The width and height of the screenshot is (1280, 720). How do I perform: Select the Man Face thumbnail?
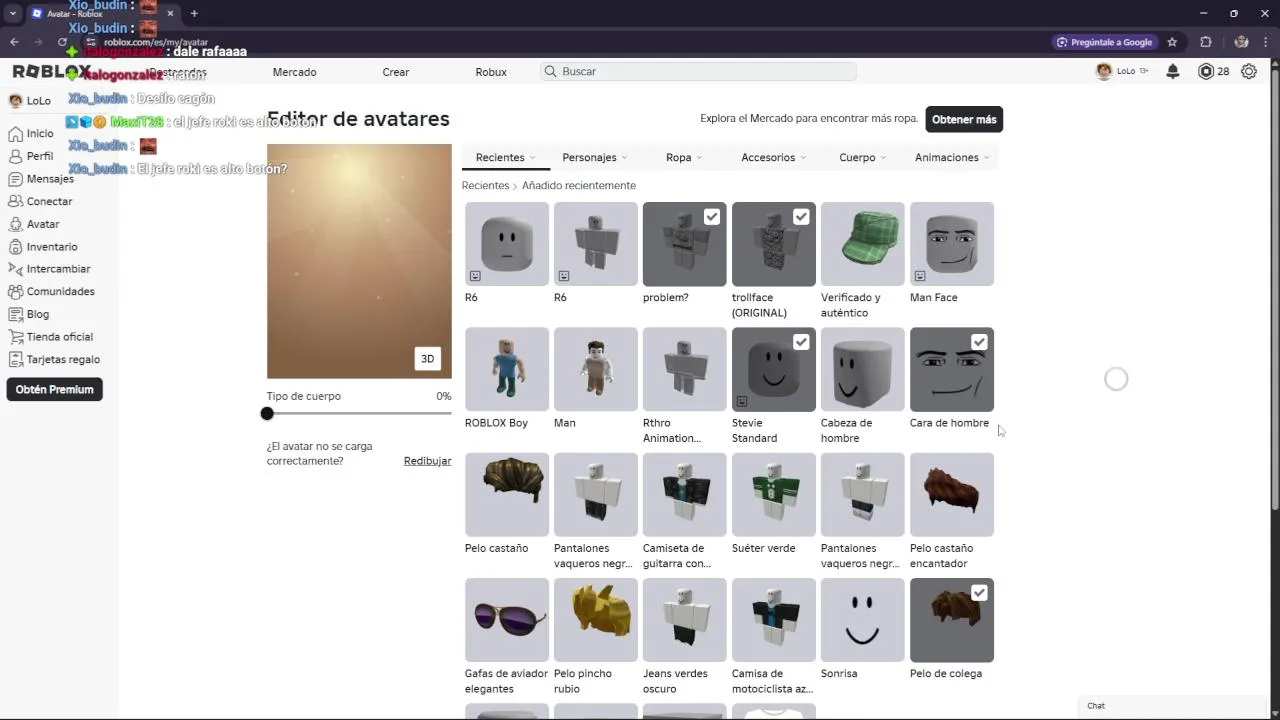coord(951,244)
